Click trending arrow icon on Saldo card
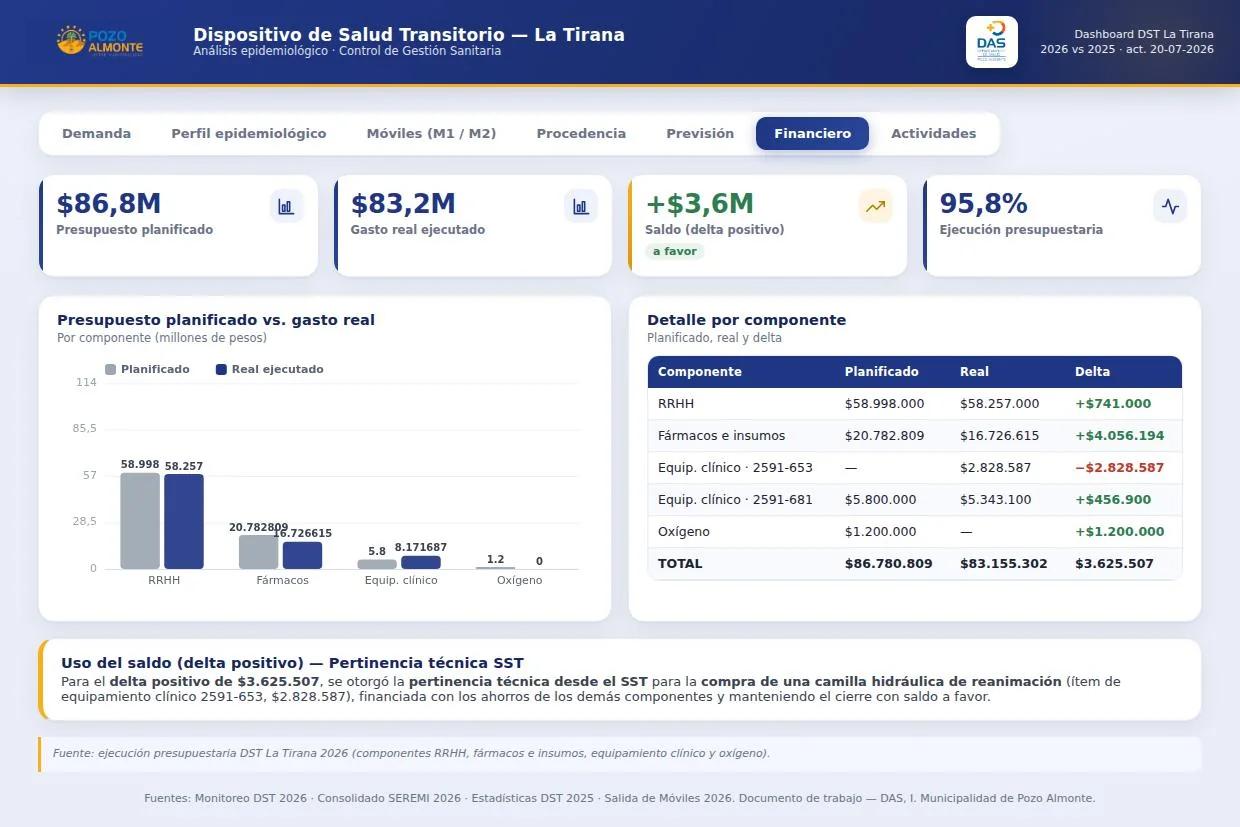This screenshot has height=827, width=1240. click(875, 206)
